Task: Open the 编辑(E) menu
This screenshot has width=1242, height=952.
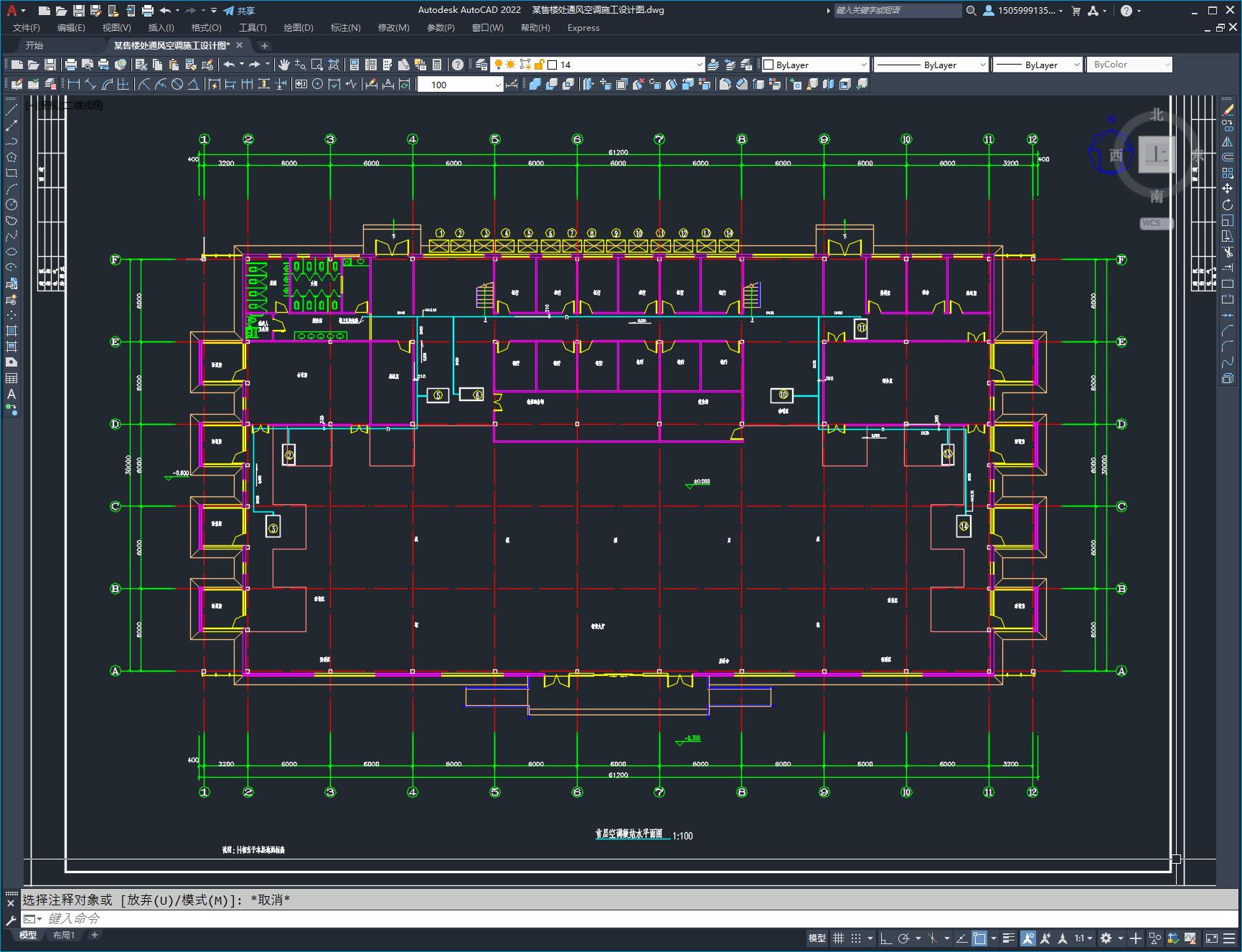Action: [x=71, y=27]
